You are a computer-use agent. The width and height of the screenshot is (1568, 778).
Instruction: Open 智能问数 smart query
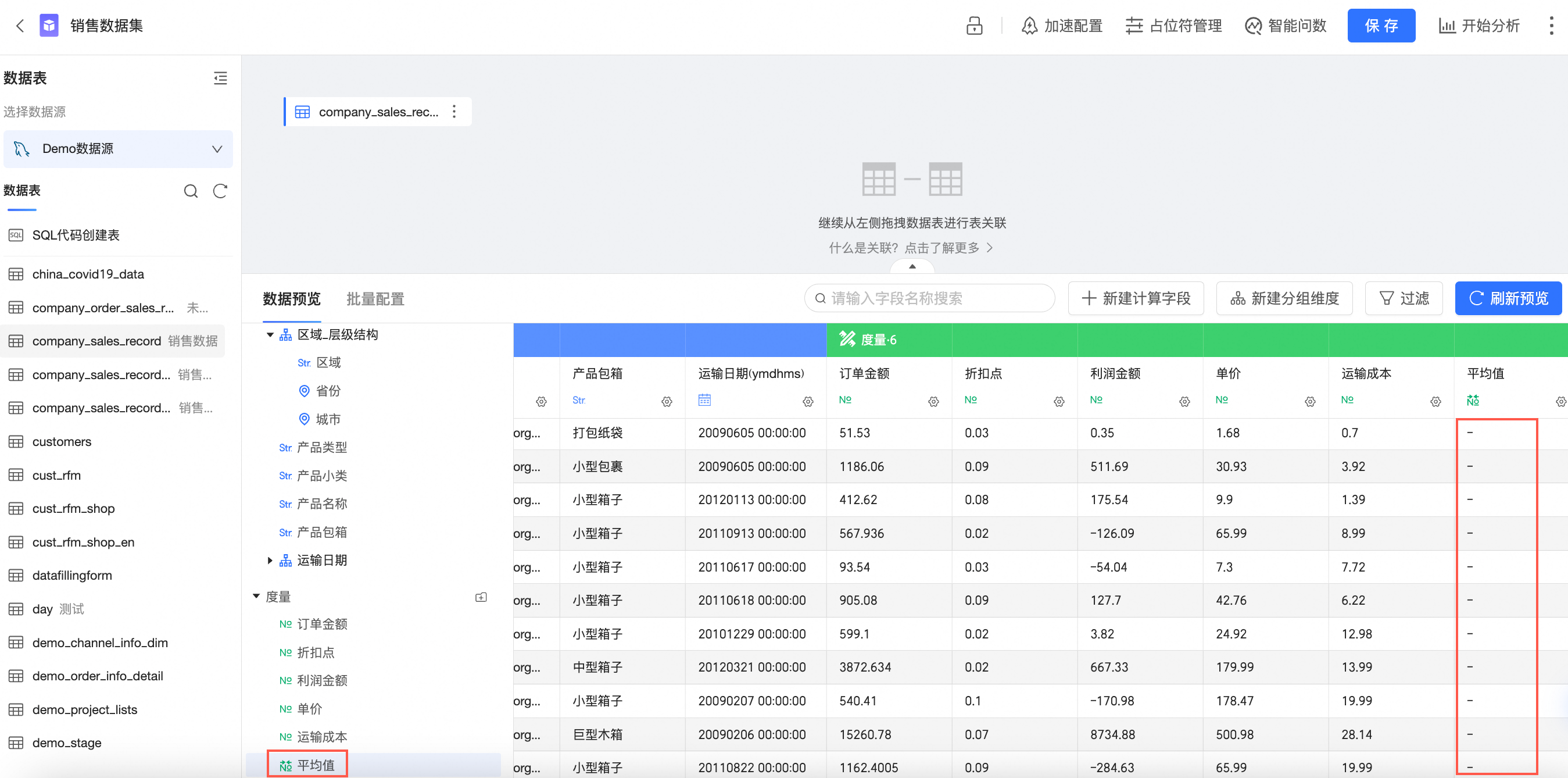1286,26
